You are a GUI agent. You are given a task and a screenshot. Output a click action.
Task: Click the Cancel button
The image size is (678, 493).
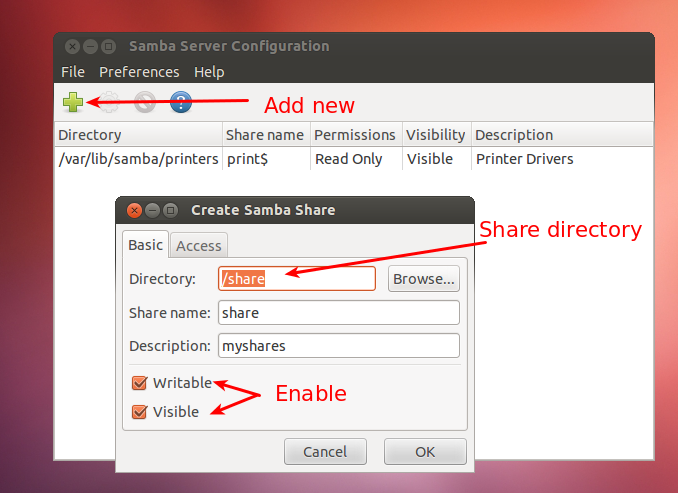point(325,452)
